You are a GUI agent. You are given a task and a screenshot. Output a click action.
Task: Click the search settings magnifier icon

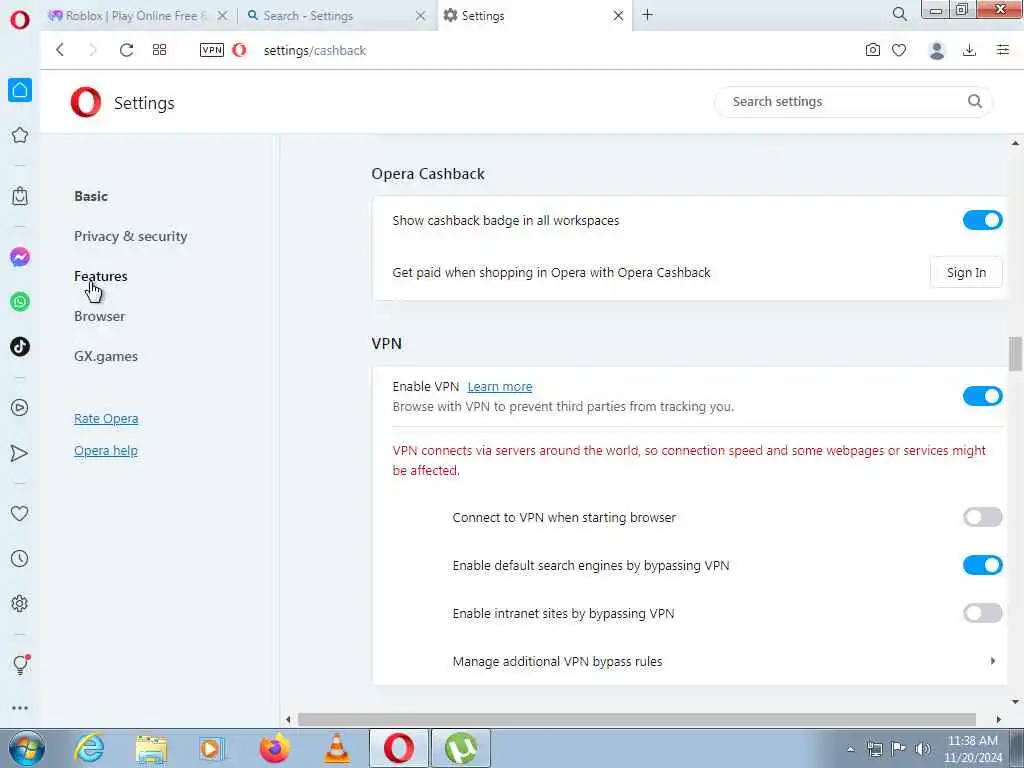(974, 101)
